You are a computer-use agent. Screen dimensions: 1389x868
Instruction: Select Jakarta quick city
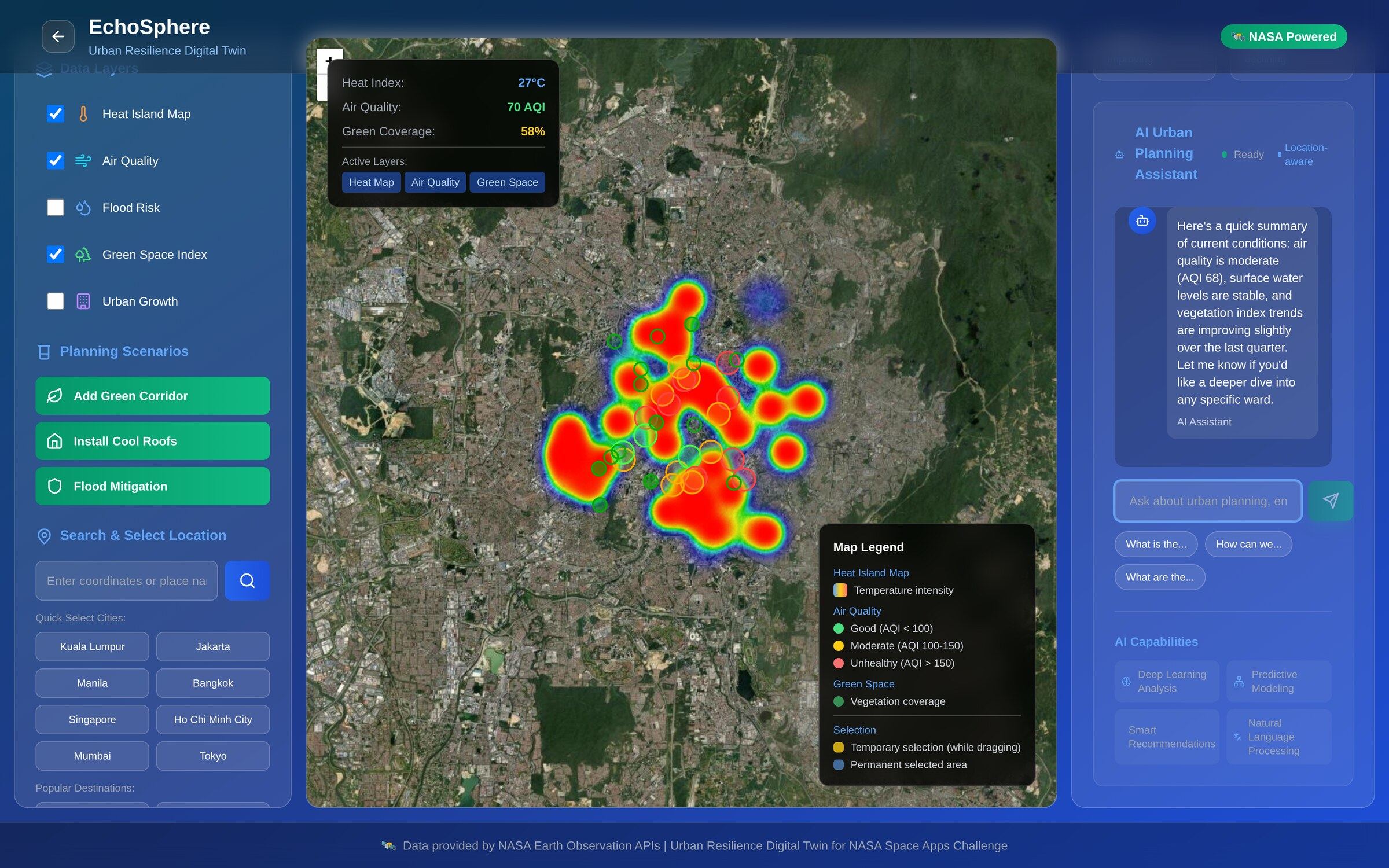[x=213, y=646]
